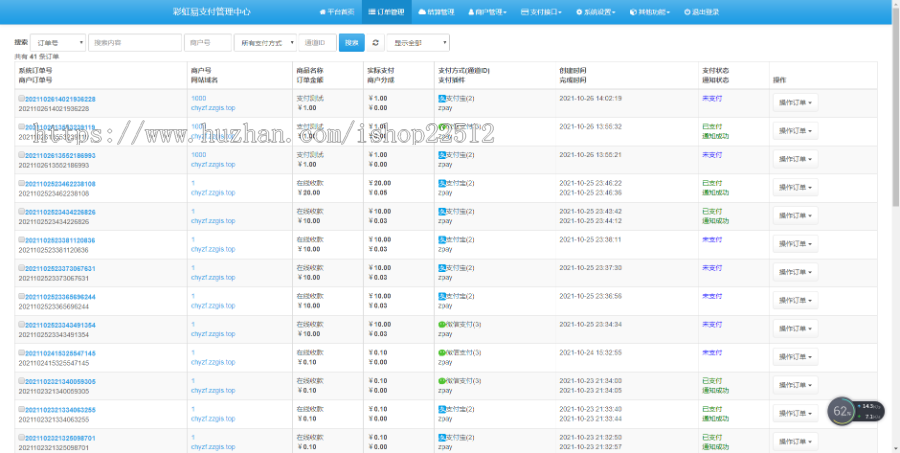This screenshot has width=900, height=453.
Task: Expand the 系统设置 navigation menu
Action: click(x=595, y=12)
